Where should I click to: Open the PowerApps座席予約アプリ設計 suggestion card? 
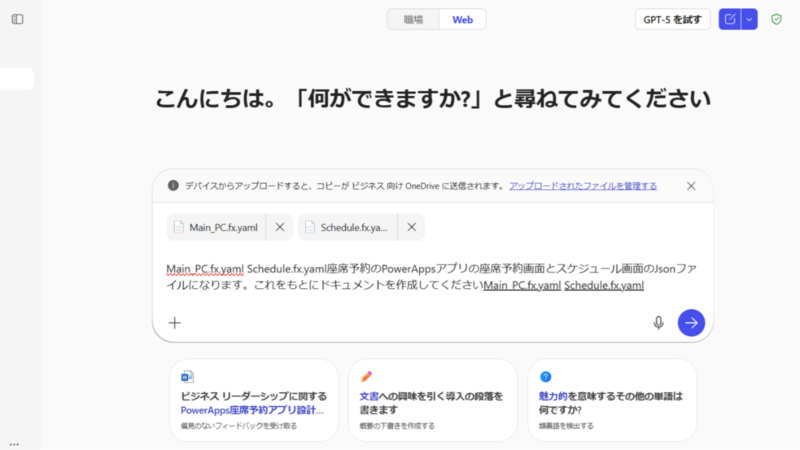coord(254,400)
